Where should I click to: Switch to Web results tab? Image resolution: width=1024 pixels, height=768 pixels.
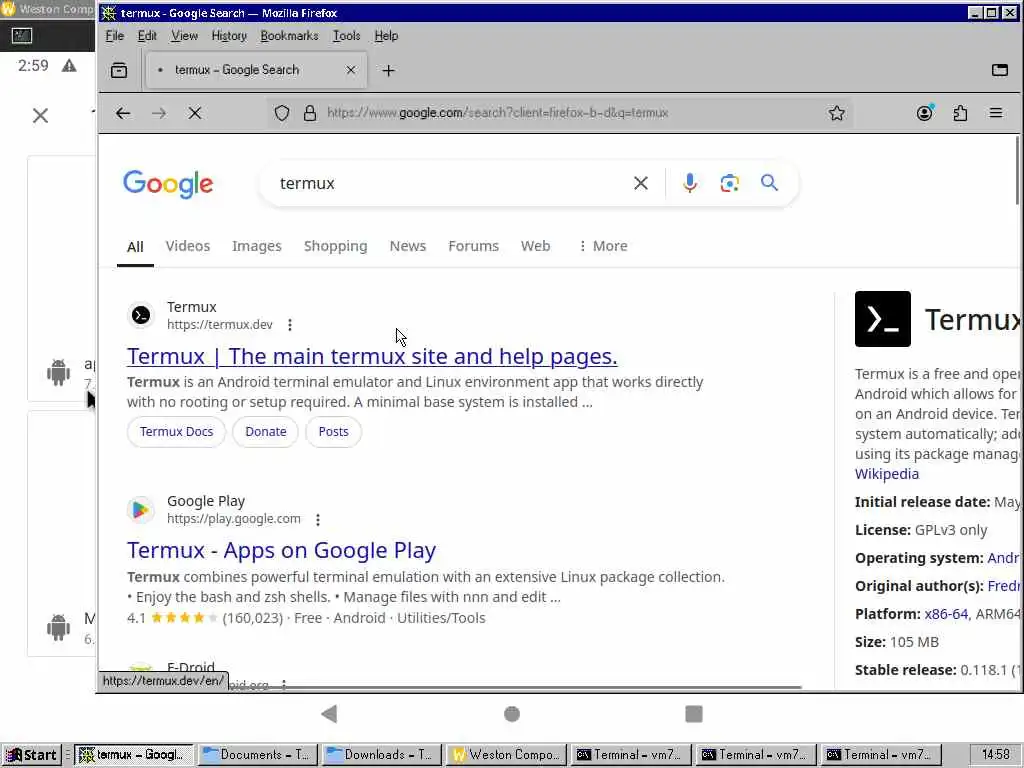[536, 246]
